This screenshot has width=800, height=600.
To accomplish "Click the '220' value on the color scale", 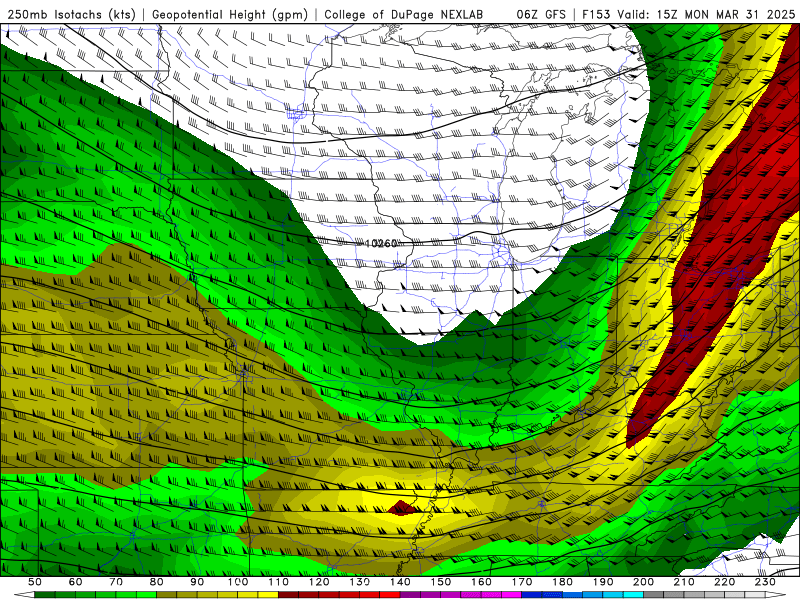I will pos(725,582).
